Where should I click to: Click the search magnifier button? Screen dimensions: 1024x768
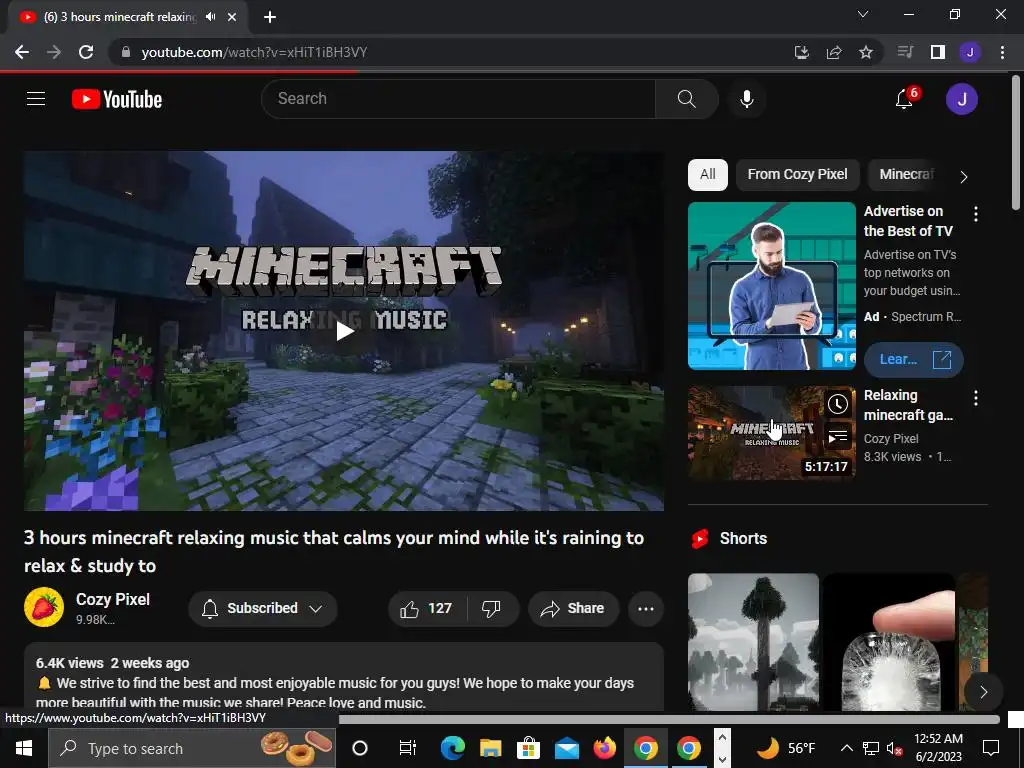[686, 99]
